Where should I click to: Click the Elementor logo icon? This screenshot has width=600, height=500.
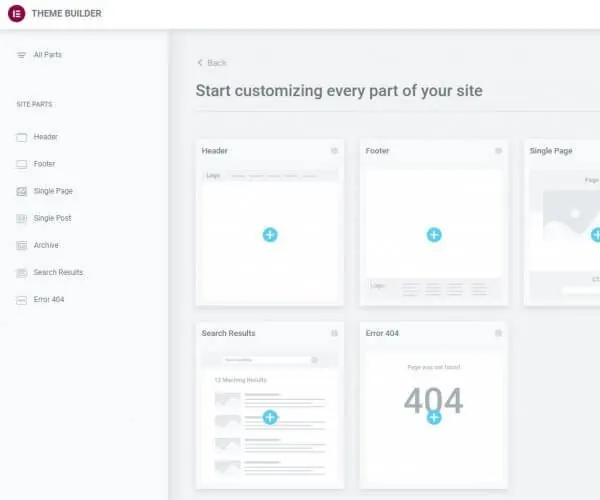pos(16,13)
